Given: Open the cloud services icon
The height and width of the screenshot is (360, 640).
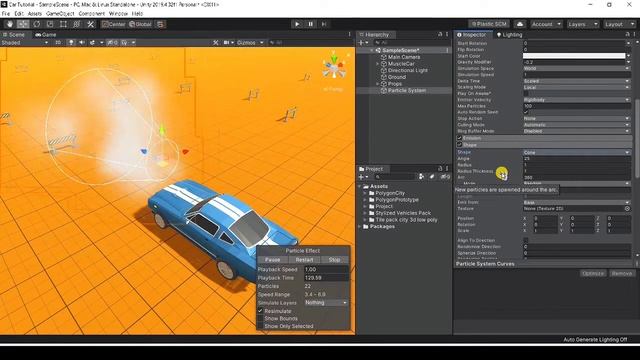Looking at the screenshot, I should pyautogui.click(x=520, y=24).
